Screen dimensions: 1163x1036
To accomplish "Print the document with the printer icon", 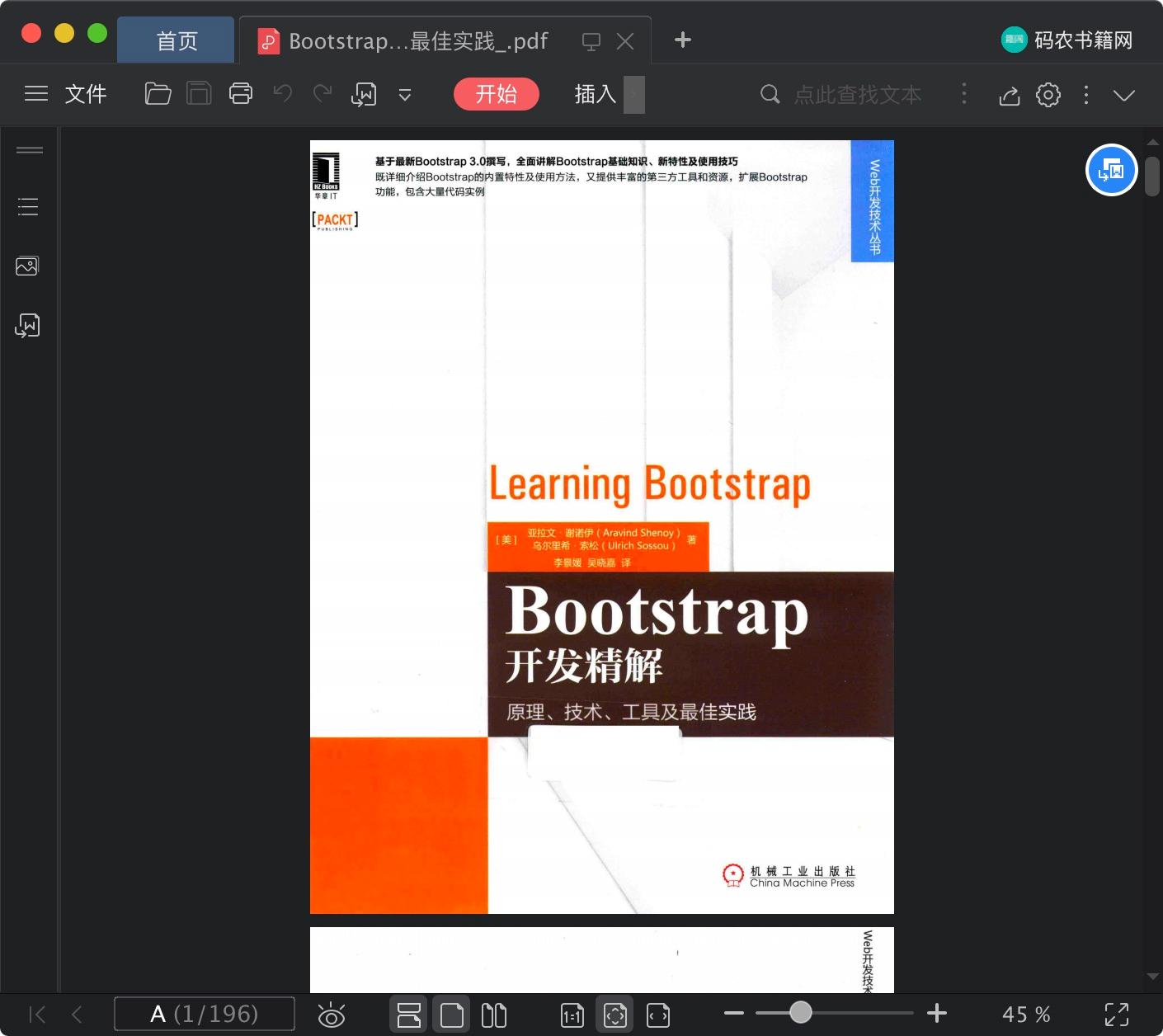I will pos(241,94).
